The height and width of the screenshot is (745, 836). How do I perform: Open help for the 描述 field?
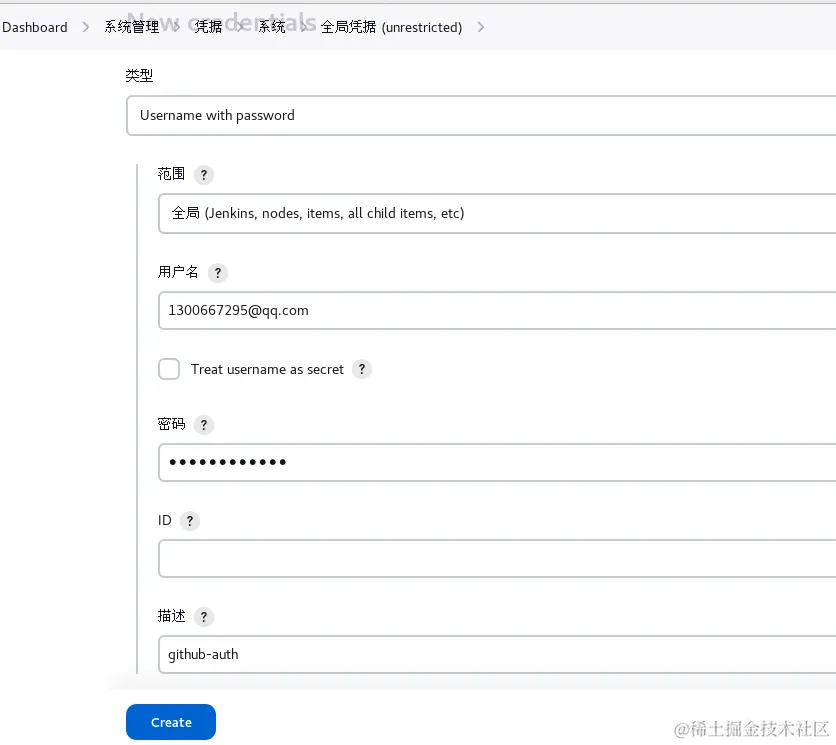tap(204, 617)
